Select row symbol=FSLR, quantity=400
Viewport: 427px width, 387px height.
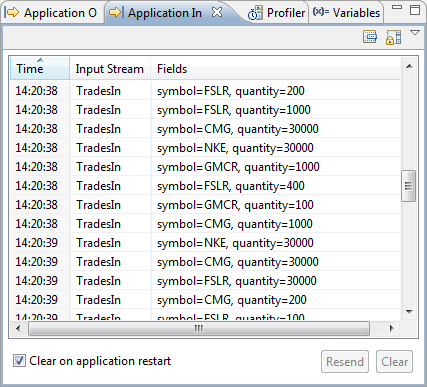(205, 186)
